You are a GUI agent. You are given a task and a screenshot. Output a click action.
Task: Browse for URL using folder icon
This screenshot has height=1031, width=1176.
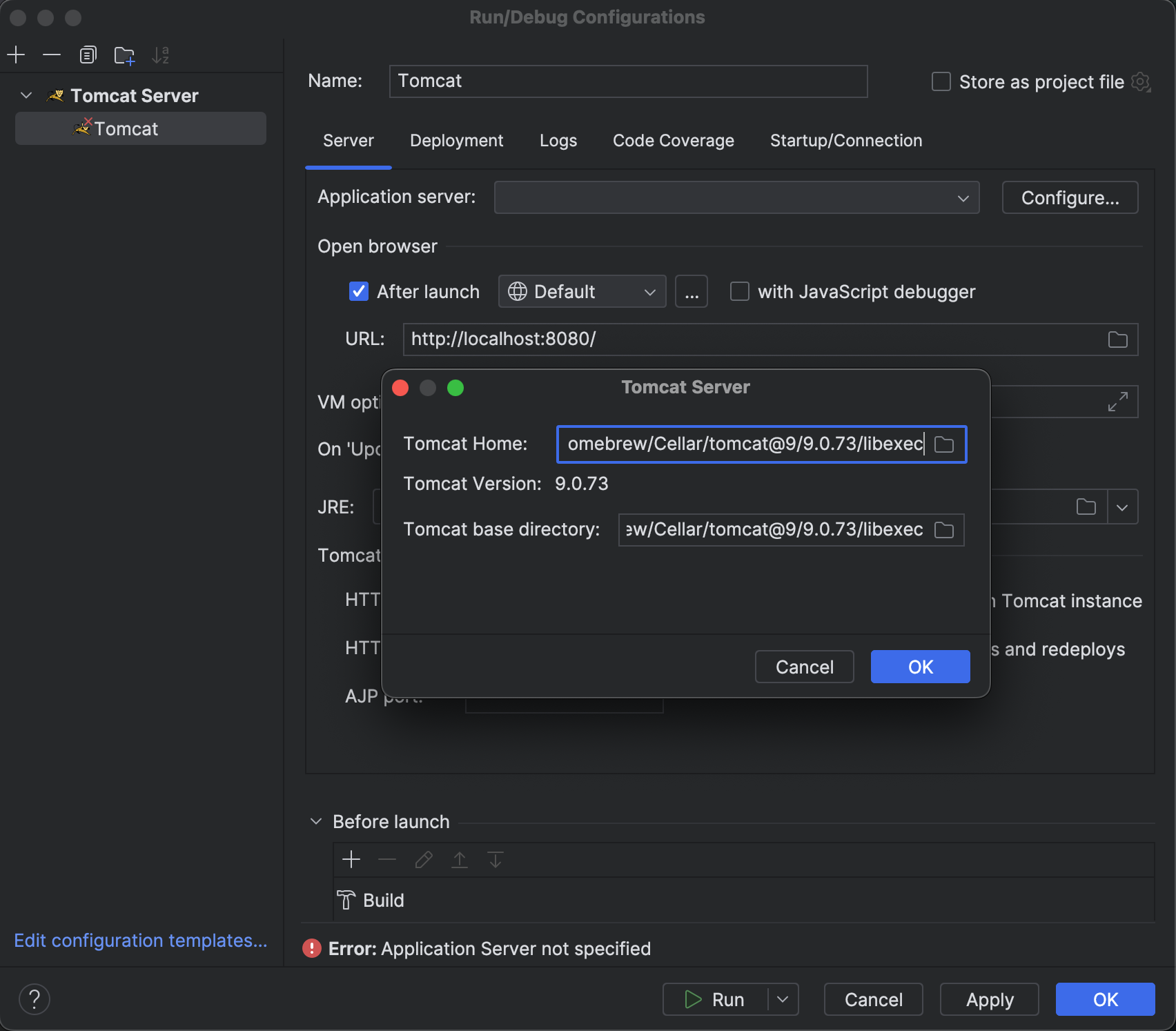pos(1118,340)
